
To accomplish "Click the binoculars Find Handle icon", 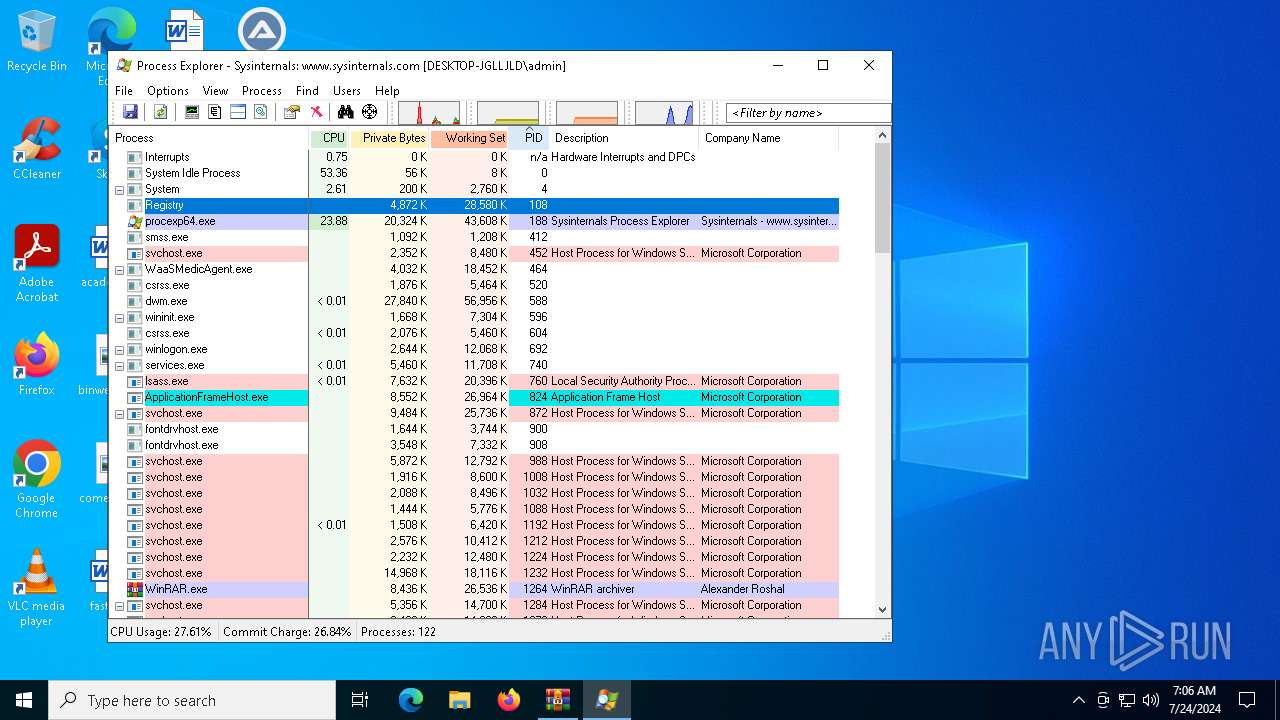I will pyautogui.click(x=345, y=112).
